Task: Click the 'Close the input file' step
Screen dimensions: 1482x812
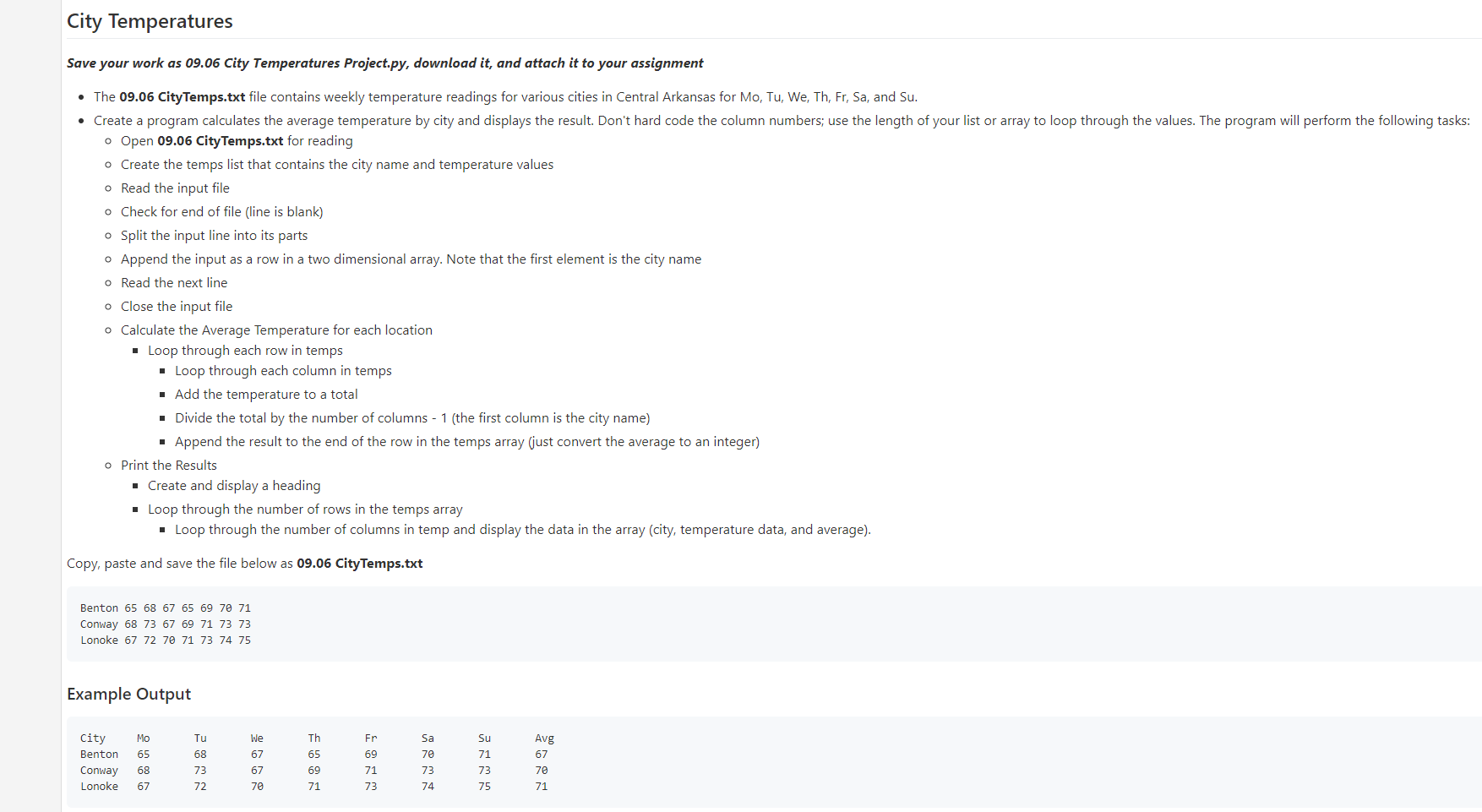Action: point(177,307)
